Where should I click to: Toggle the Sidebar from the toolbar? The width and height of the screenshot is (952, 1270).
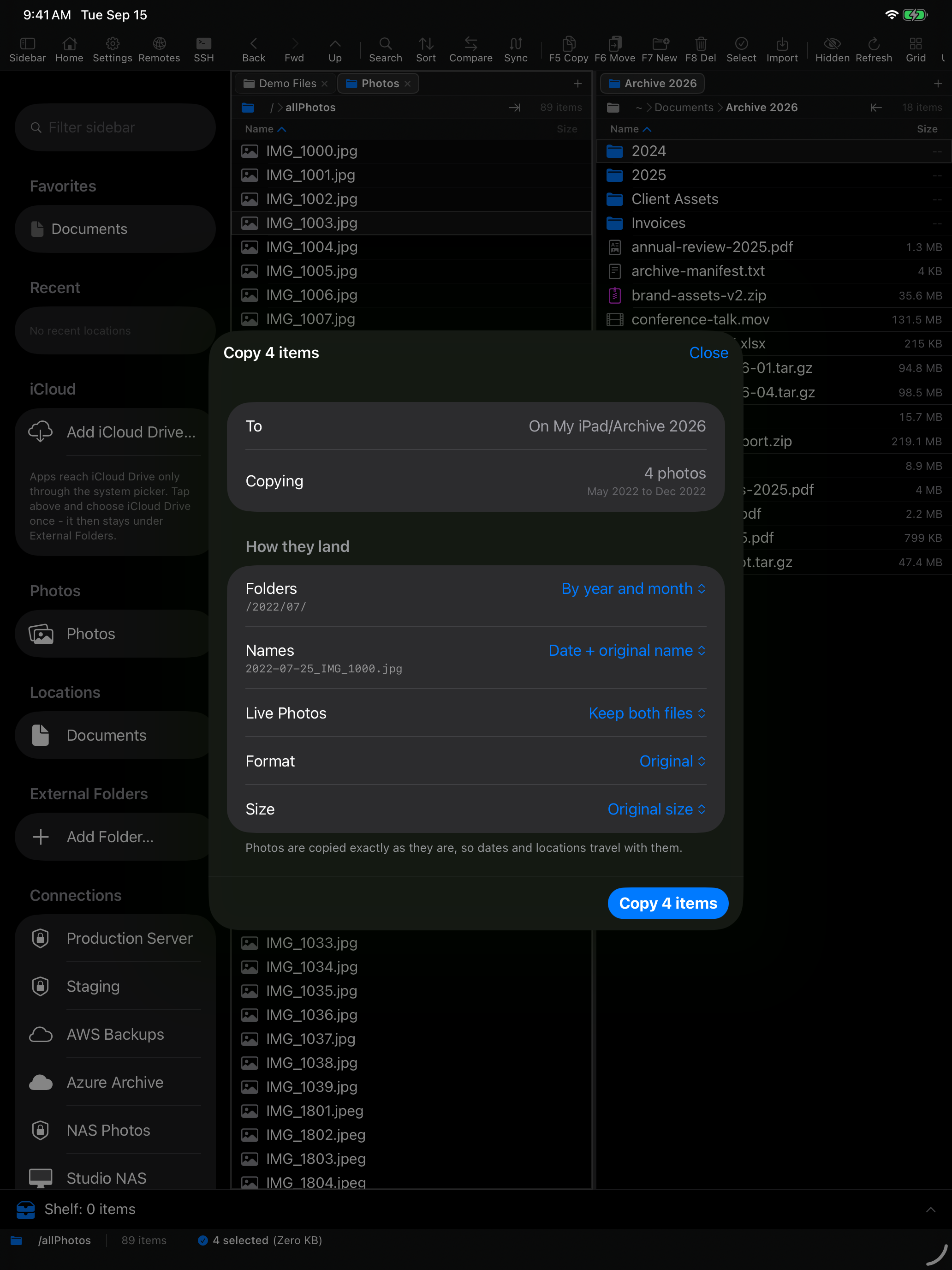tap(27, 50)
